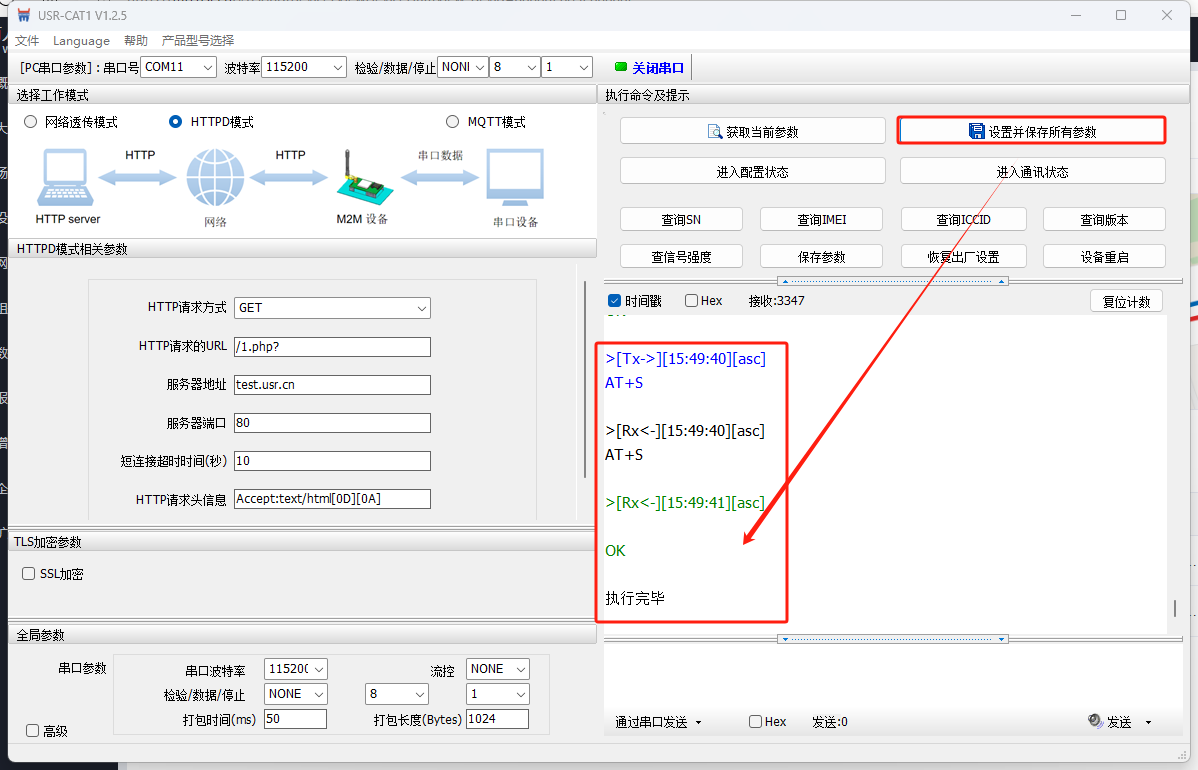This screenshot has width=1198, height=770.
Task: Click the HTTP server laptop icon
Action: [66, 179]
